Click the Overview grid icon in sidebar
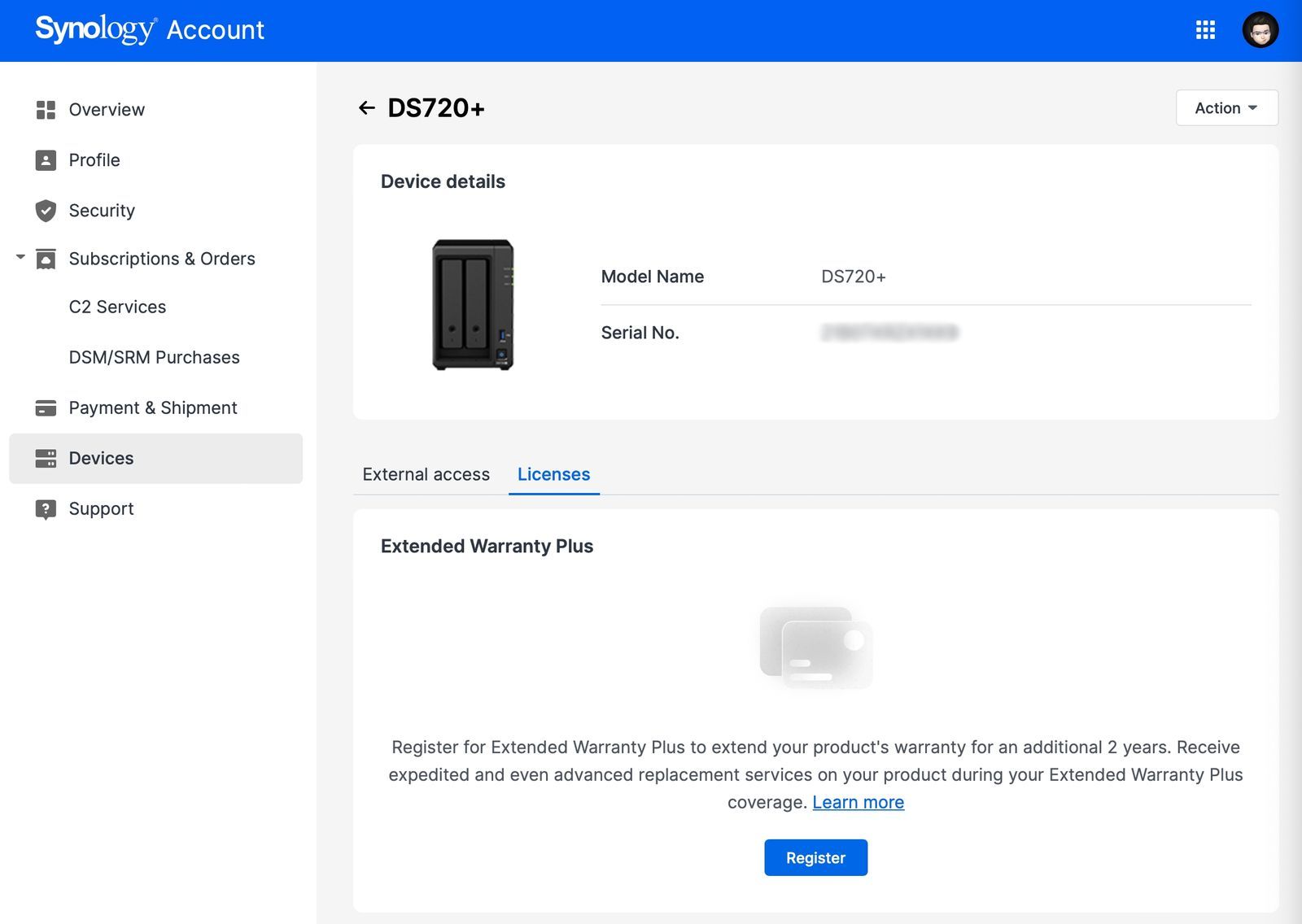Viewport: 1302px width, 924px height. point(46,110)
